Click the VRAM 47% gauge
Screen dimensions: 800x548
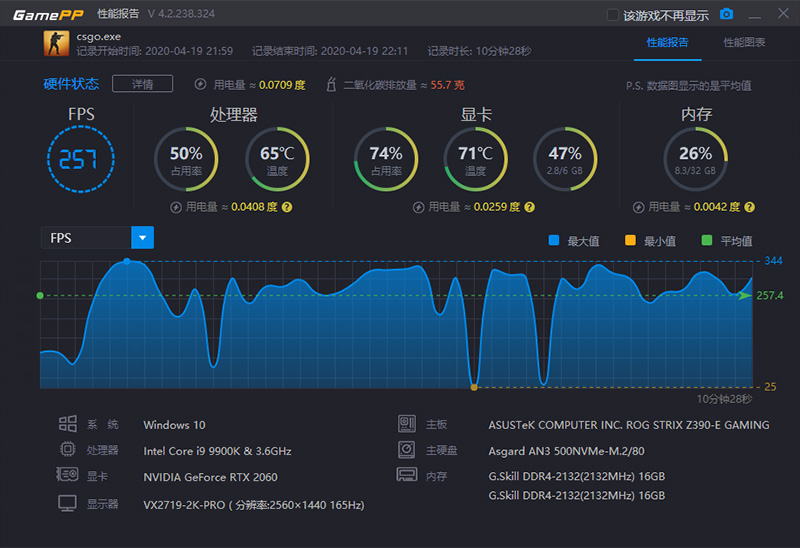[565, 159]
